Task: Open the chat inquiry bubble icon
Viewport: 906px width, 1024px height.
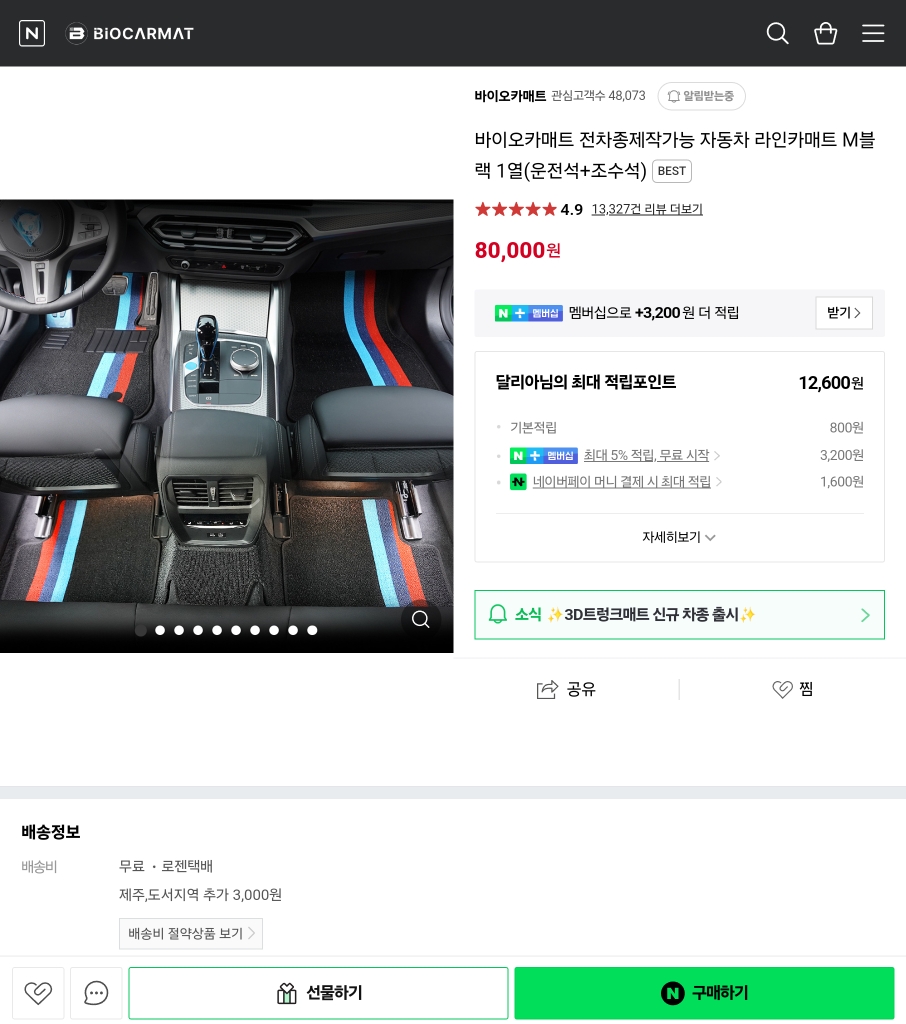Action: (x=96, y=993)
